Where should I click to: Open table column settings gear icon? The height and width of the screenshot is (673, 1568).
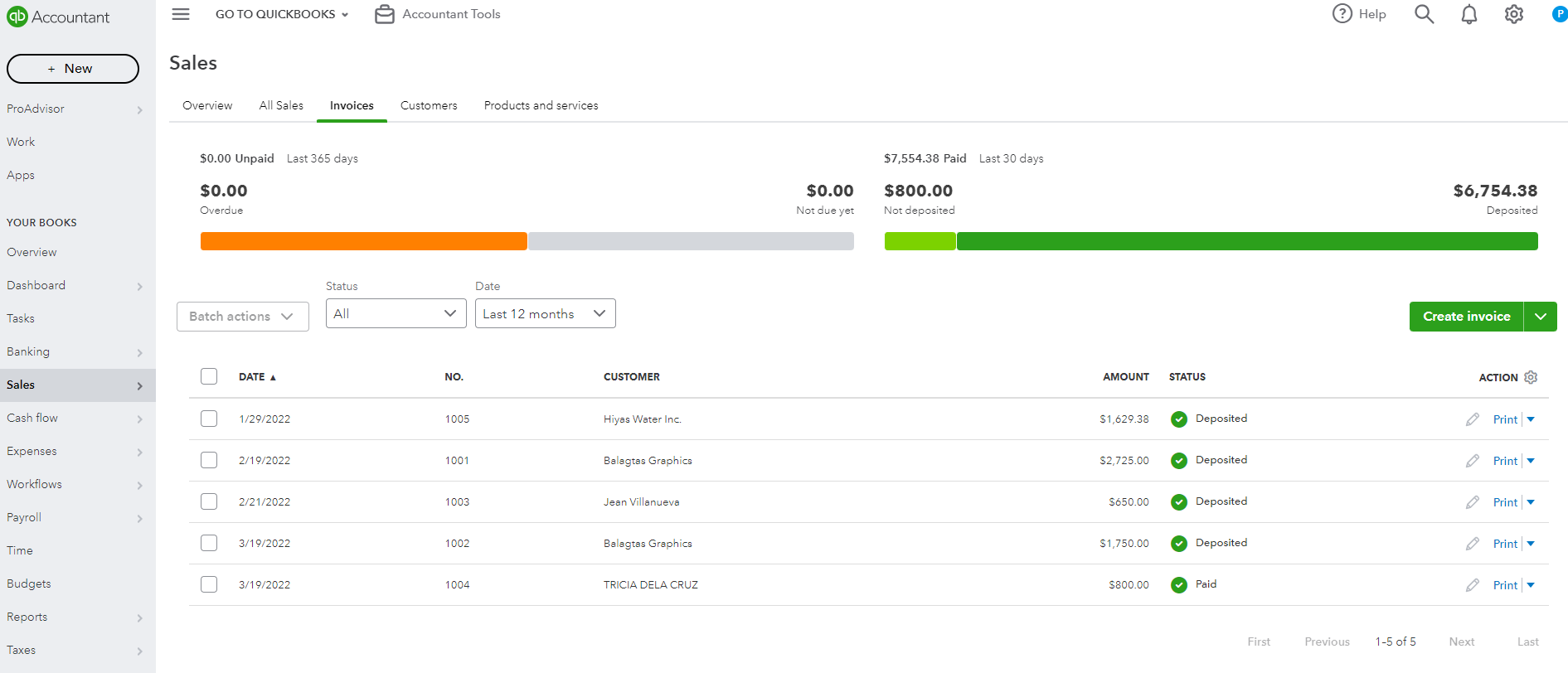point(1531,377)
